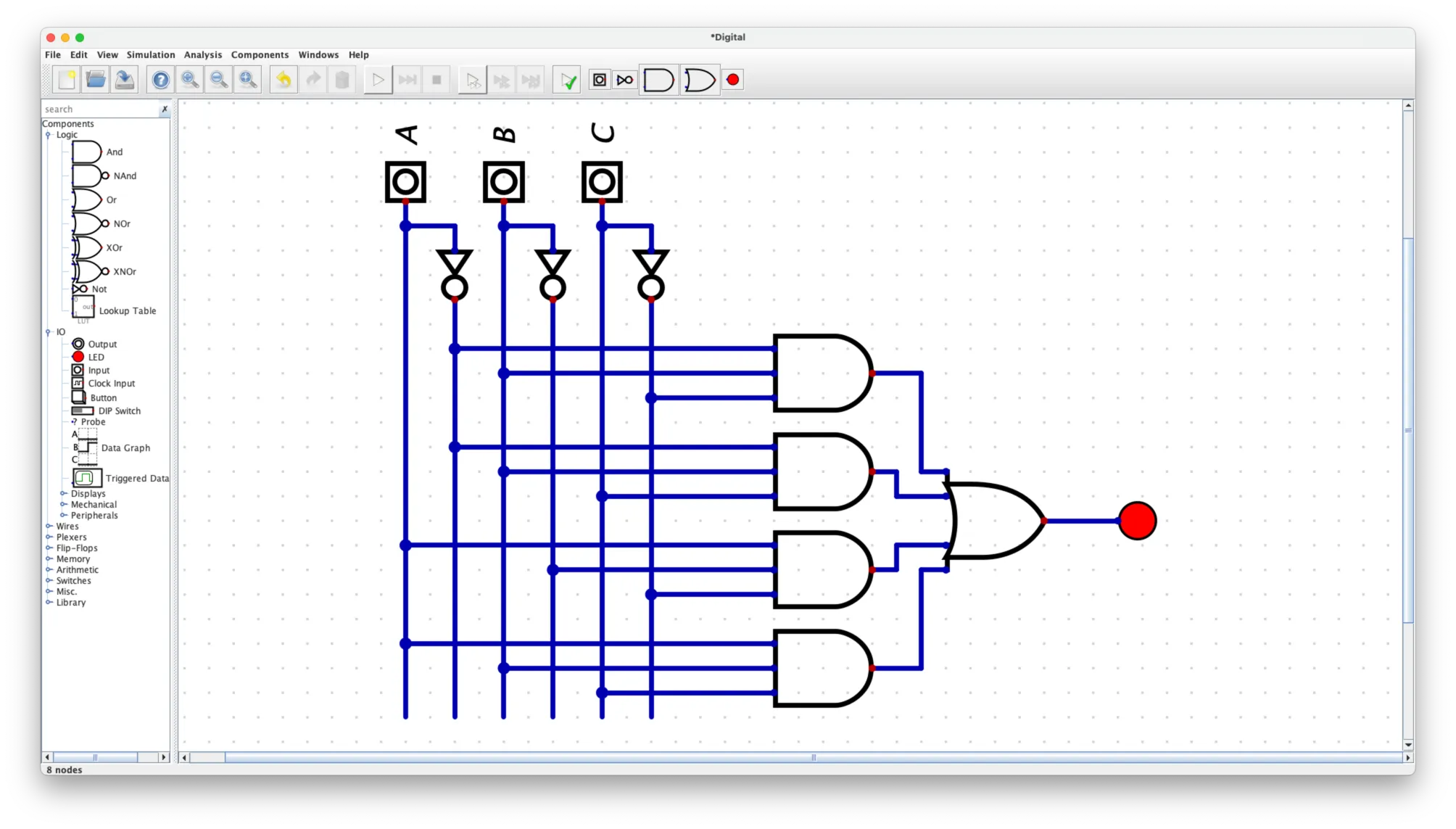Expand the Arithmetic category
This screenshot has height=829, width=1456.
[x=49, y=570]
